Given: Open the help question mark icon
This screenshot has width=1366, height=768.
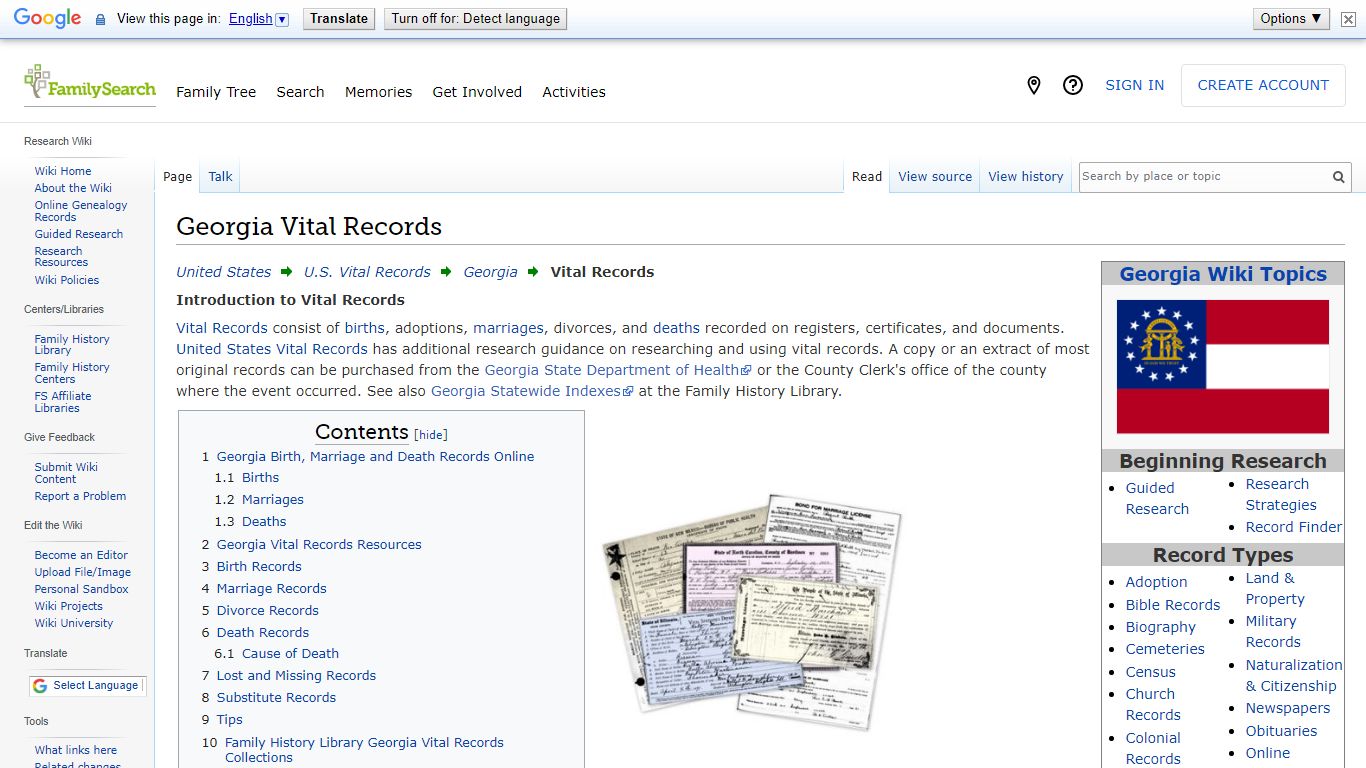Looking at the screenshot, I should [x=1073, y=86].
